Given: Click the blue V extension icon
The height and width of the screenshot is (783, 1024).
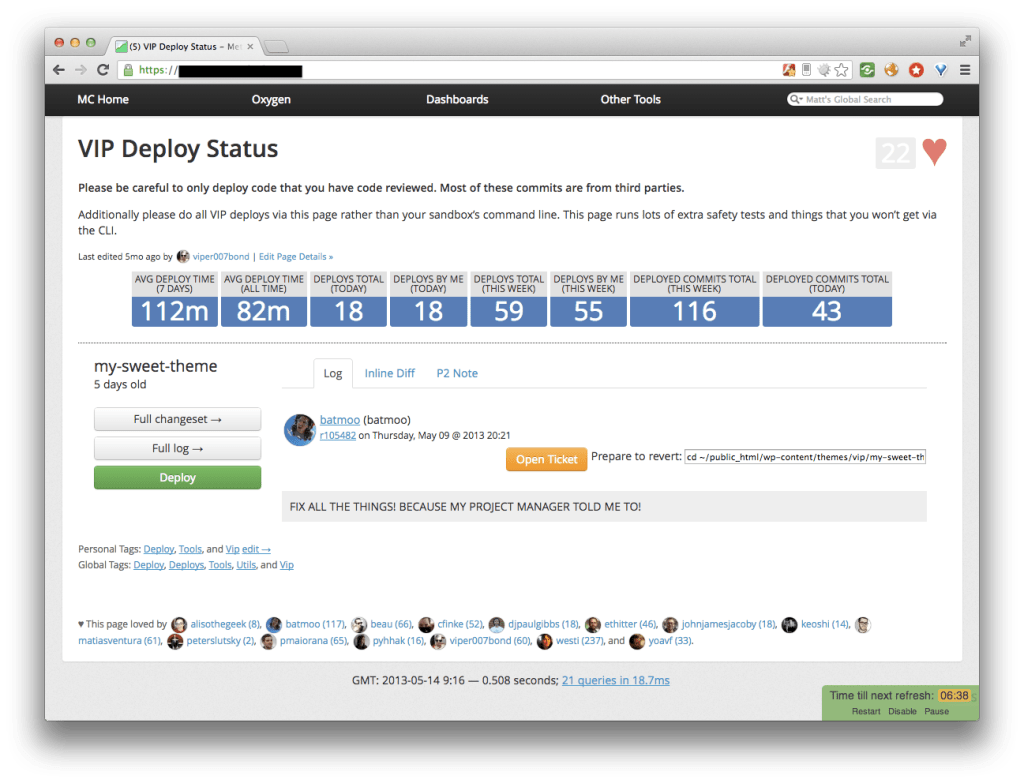Looking at the screenshot, I should click(x=940, y=70).
